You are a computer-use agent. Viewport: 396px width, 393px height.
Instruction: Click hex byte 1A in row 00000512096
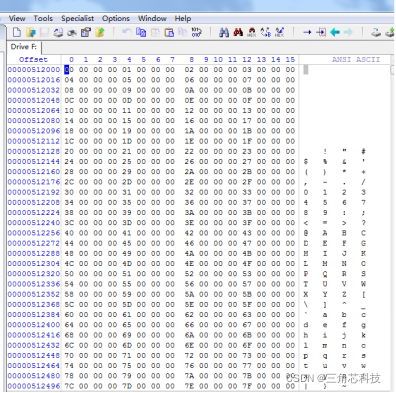(x=189, y=131)
